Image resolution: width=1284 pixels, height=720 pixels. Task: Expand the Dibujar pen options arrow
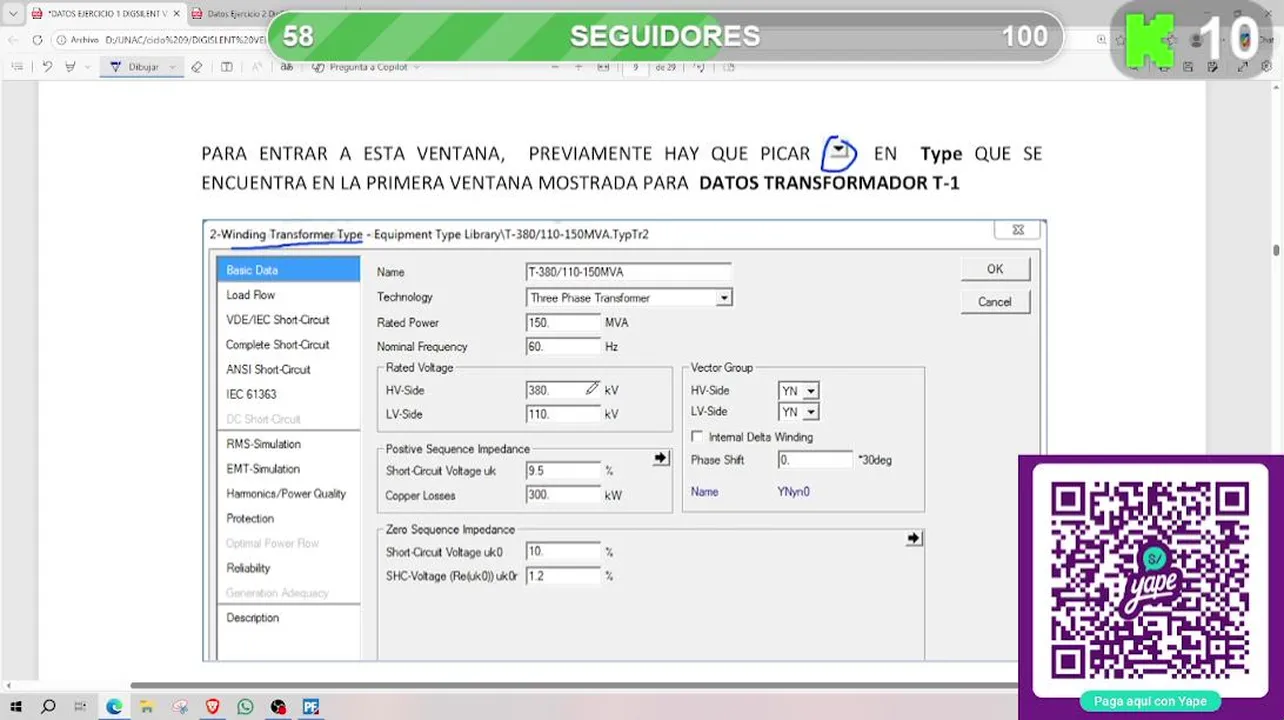tap(172, 67)
